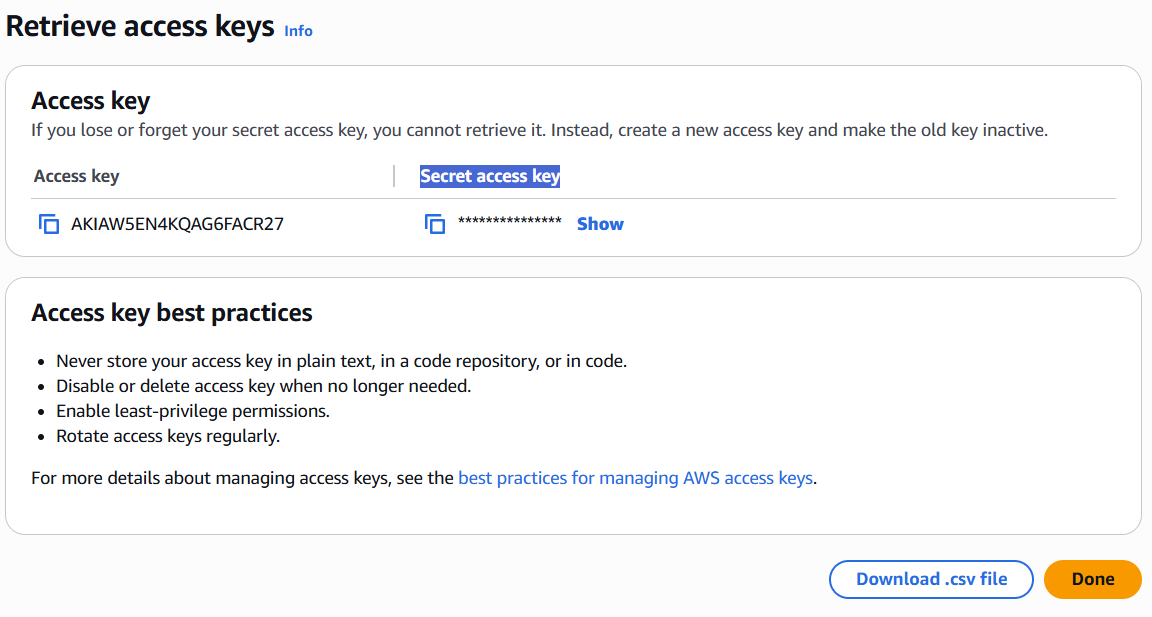Show the hidden secret access key
The height and width of the screenshot is (617, 1152).
pyautogui.click(x=600, y=224)
